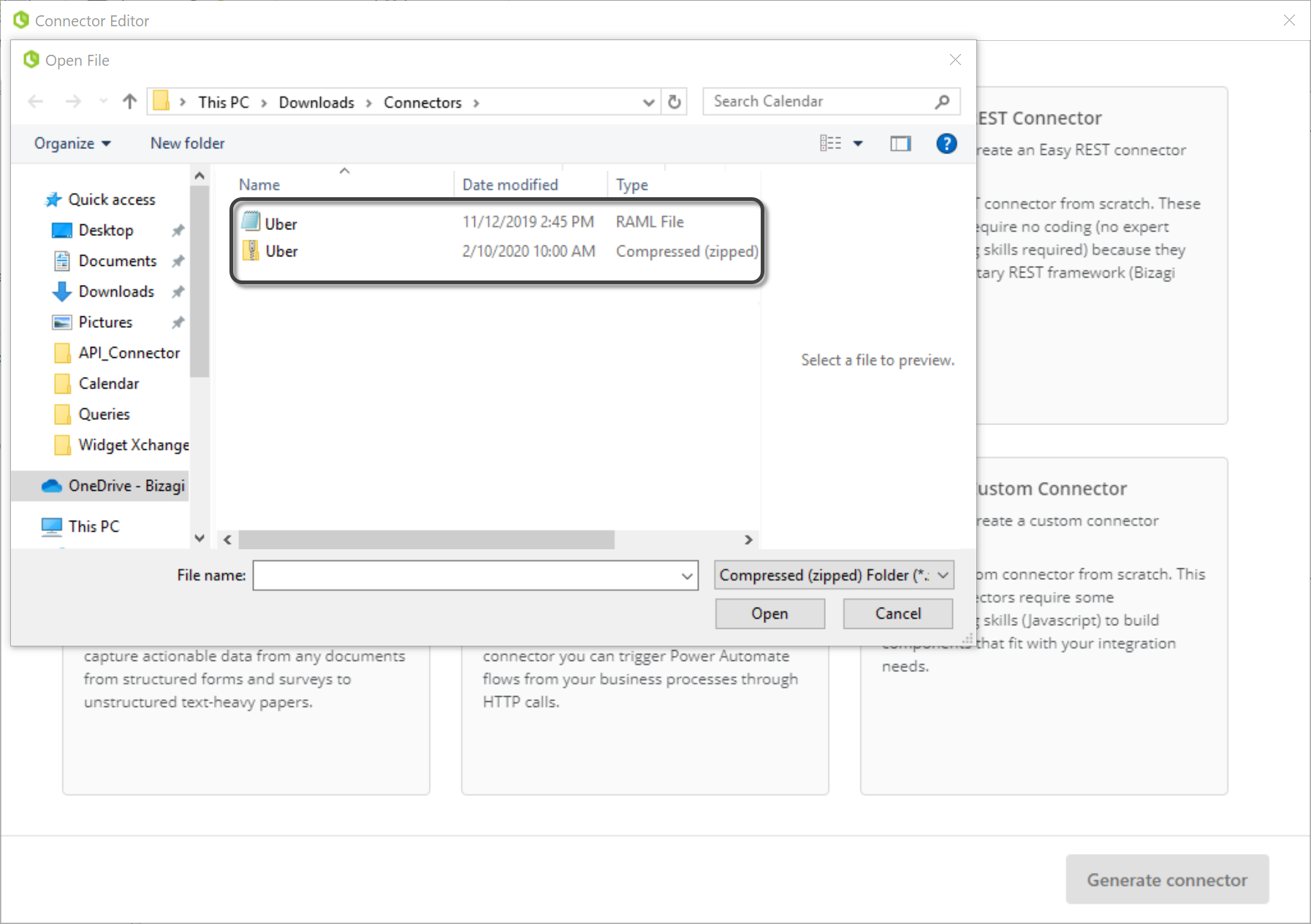Screen dimensions: 1311x924
Task: Open the Help question mark
Action: coord(946,143)
